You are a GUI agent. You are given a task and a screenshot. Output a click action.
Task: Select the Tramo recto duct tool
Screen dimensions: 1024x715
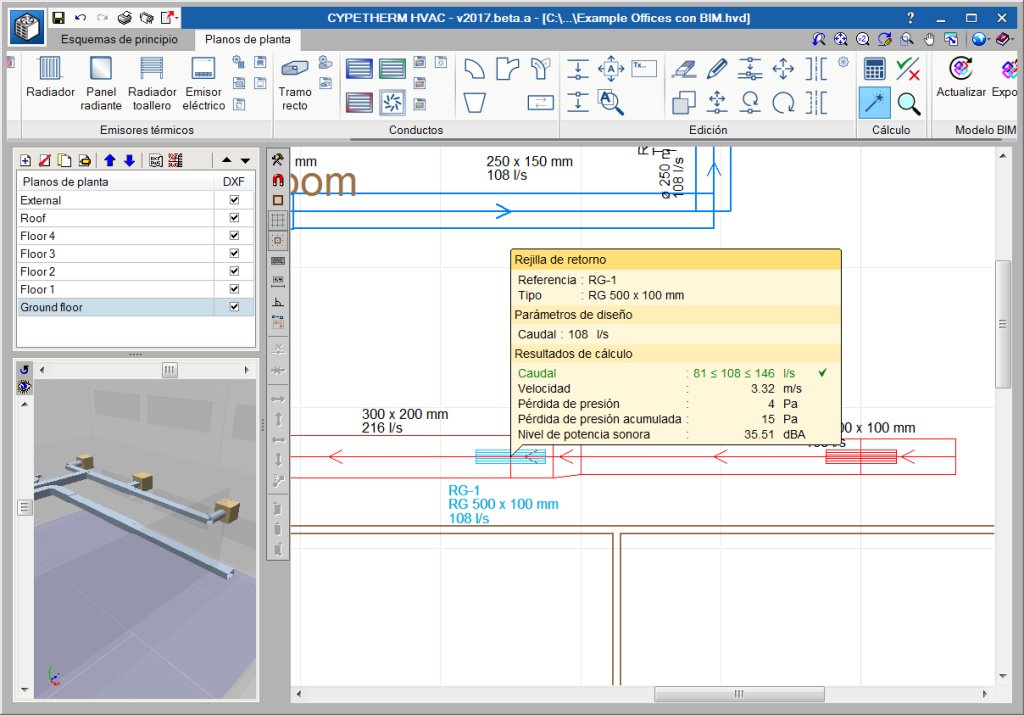click(295, 85)
